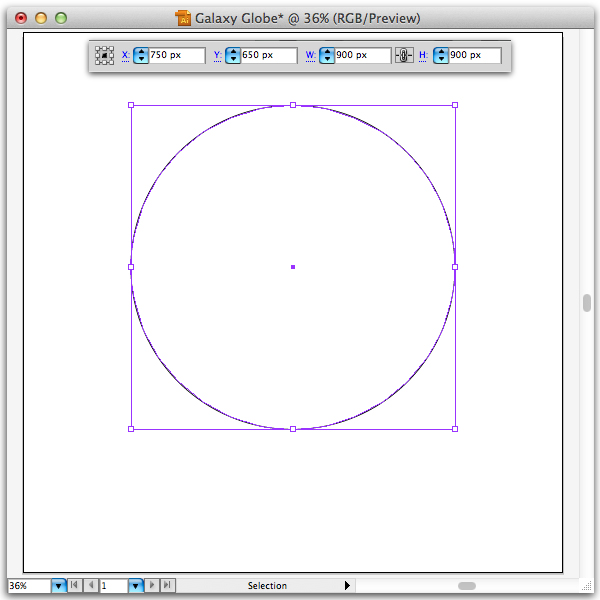Zoom the window with green button

[61, 18]
